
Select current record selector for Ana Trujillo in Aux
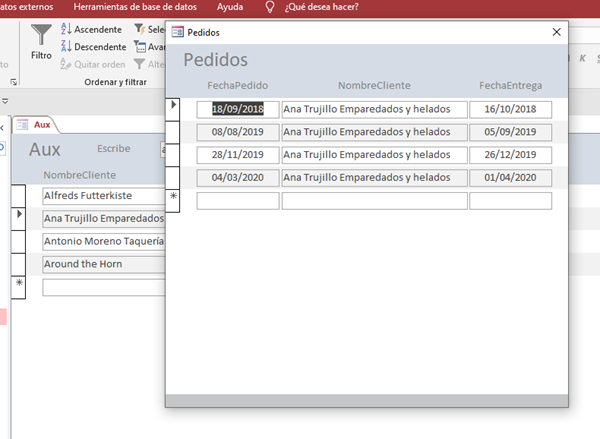(18, 219)
